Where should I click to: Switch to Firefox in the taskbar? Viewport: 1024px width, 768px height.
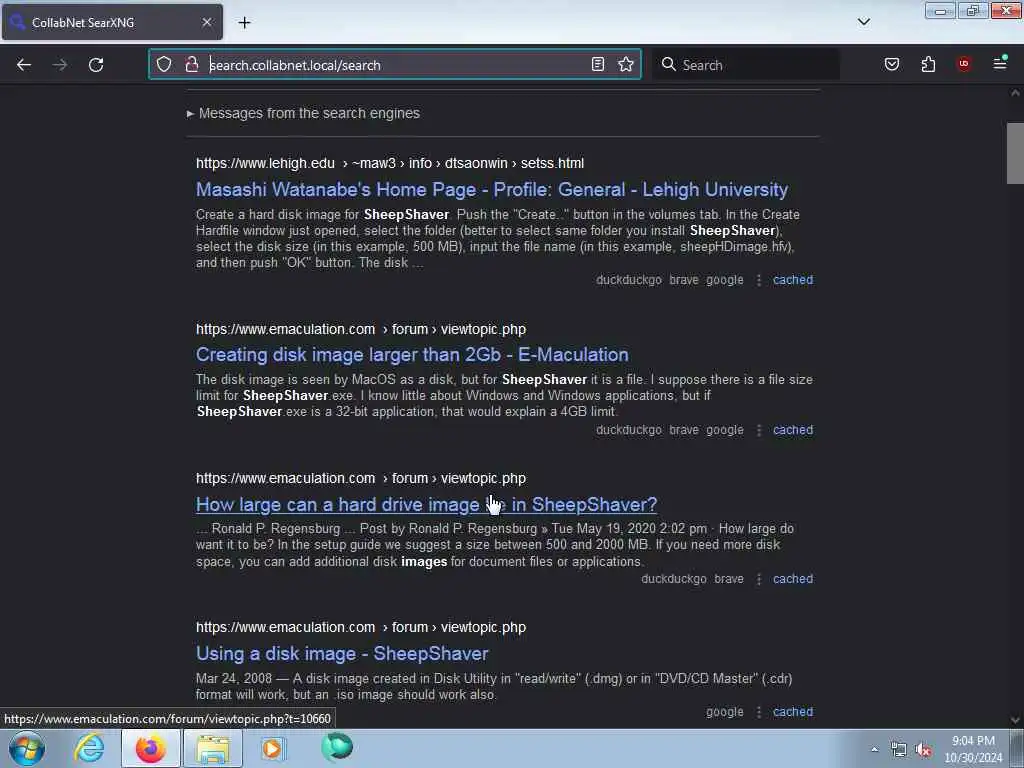[150, 748]
